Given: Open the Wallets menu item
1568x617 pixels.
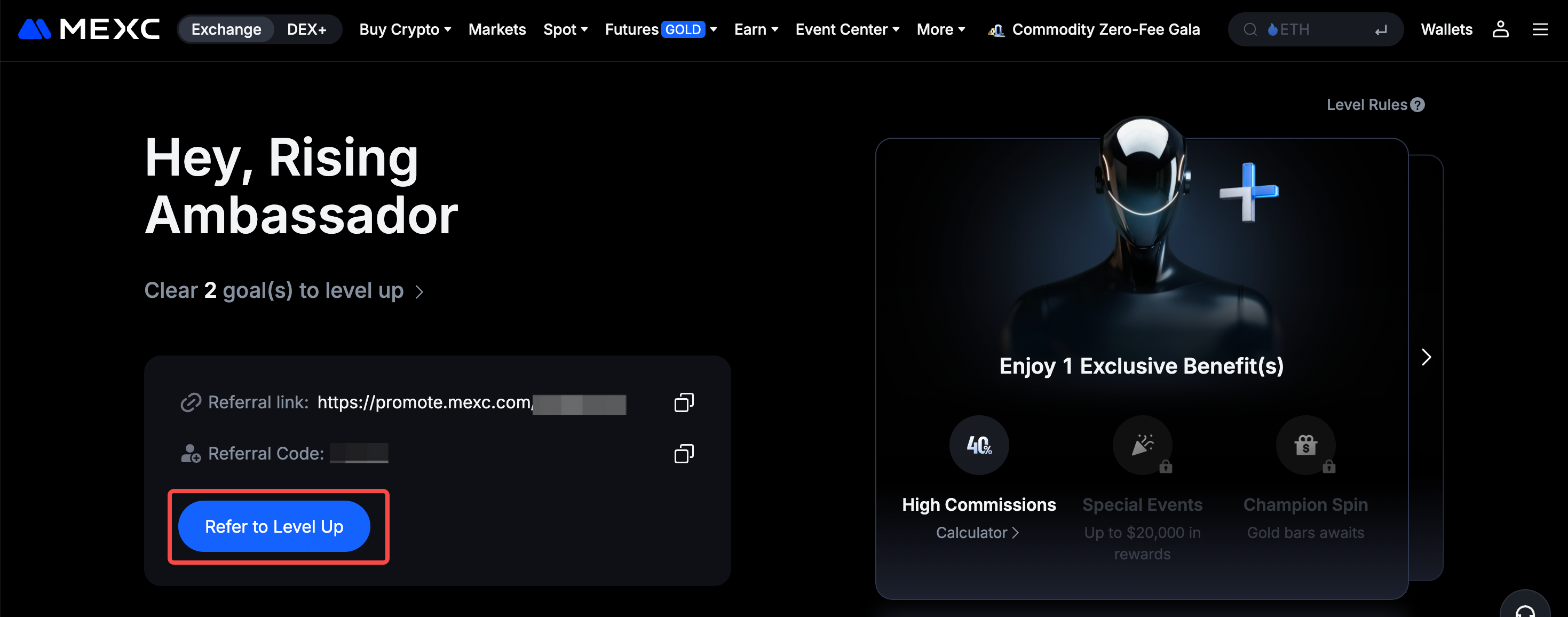Looking at the screenshot, I should point(1446,29).
